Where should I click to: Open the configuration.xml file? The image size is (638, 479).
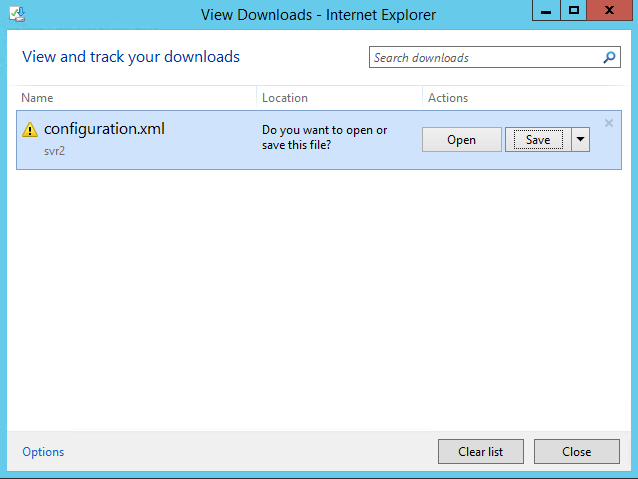pyautogui.click(x=462, y=140)
